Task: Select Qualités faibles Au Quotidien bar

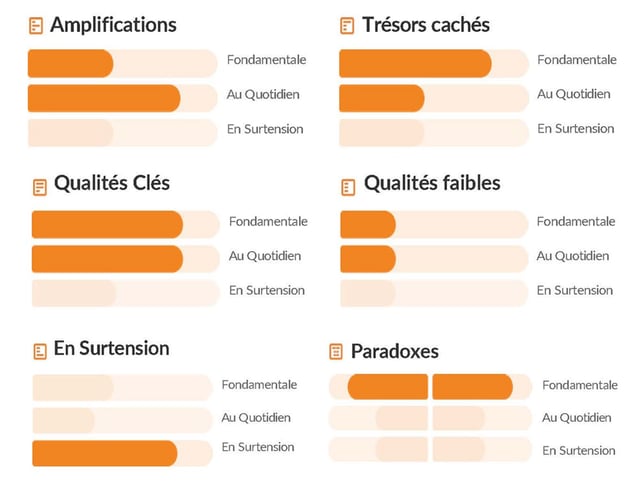Action: 434,259
